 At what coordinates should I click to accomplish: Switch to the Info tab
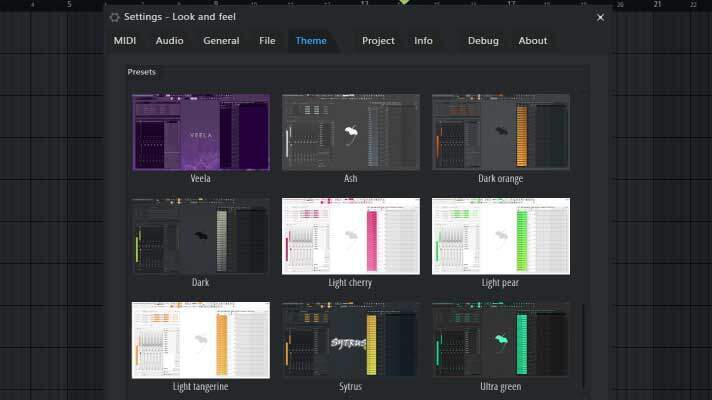click(423, 41)
